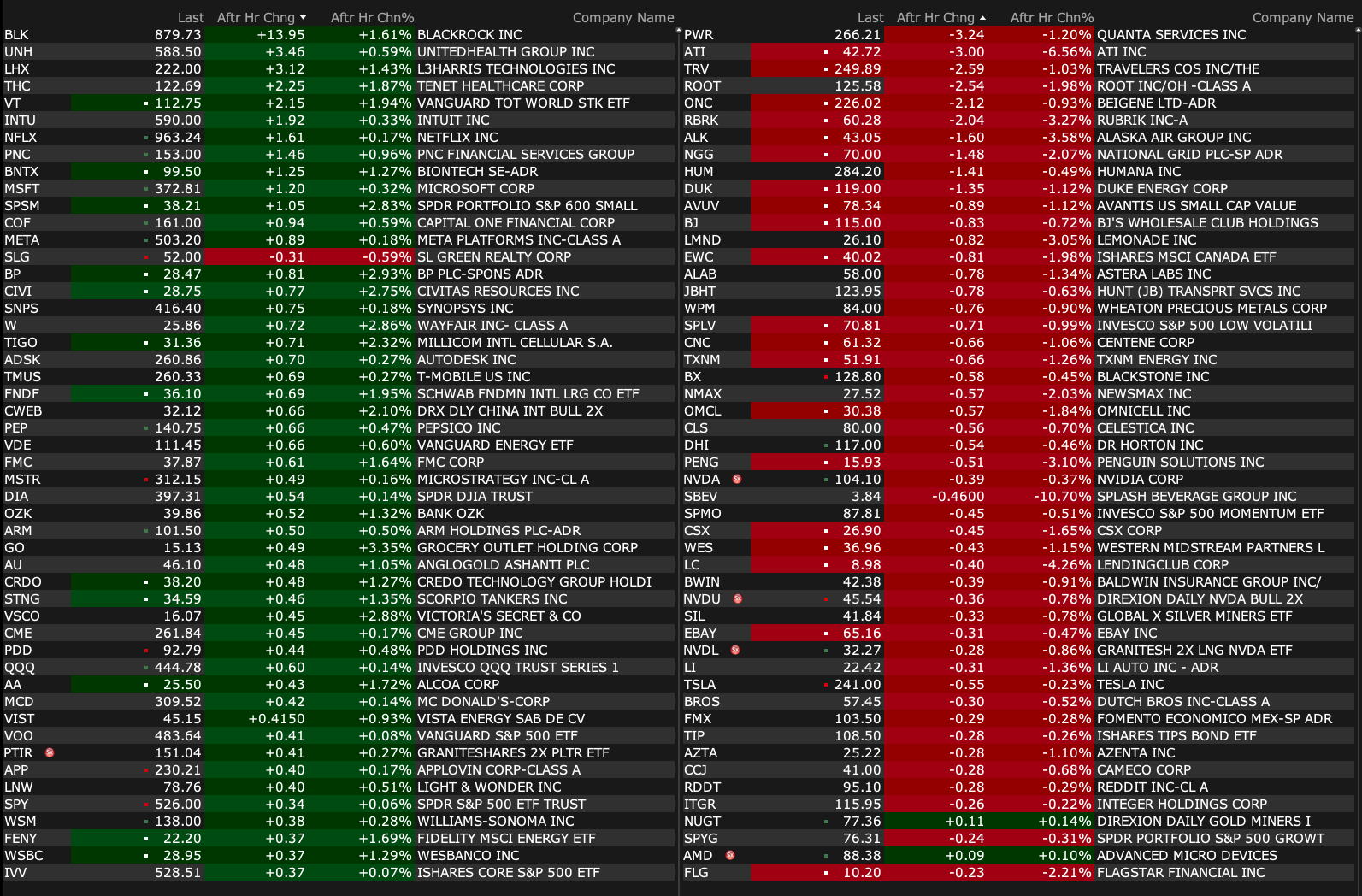Click the red badge icon next to NVDU
Screen dimensions: 1362x896
point(737,598)
